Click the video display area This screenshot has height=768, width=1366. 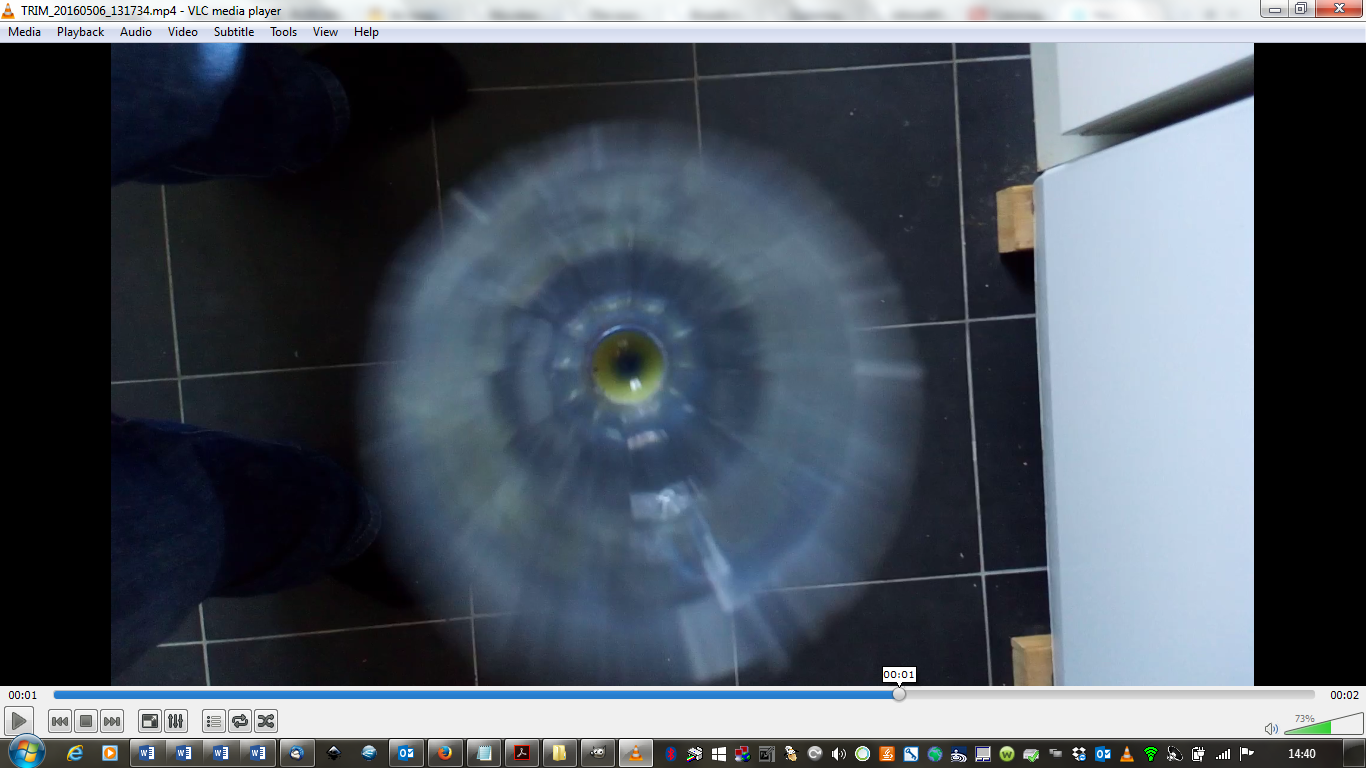click(682, 364)
